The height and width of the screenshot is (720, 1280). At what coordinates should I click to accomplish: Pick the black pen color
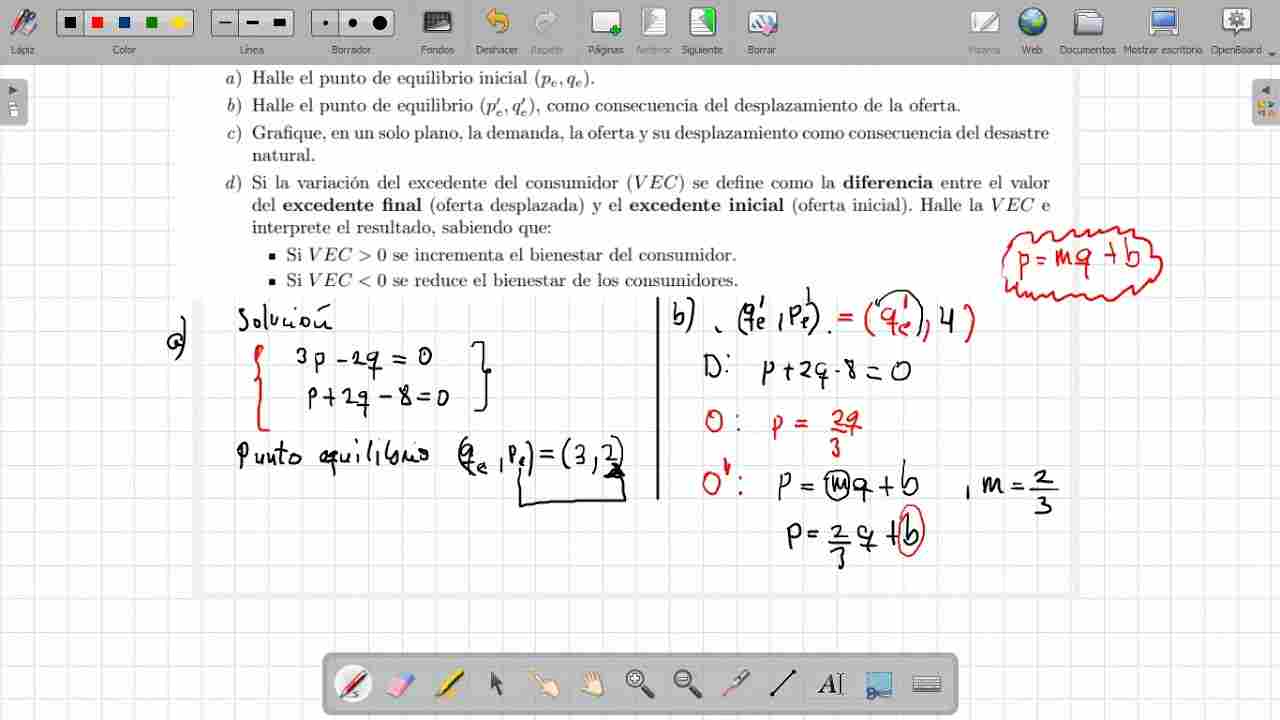(71, 23)
